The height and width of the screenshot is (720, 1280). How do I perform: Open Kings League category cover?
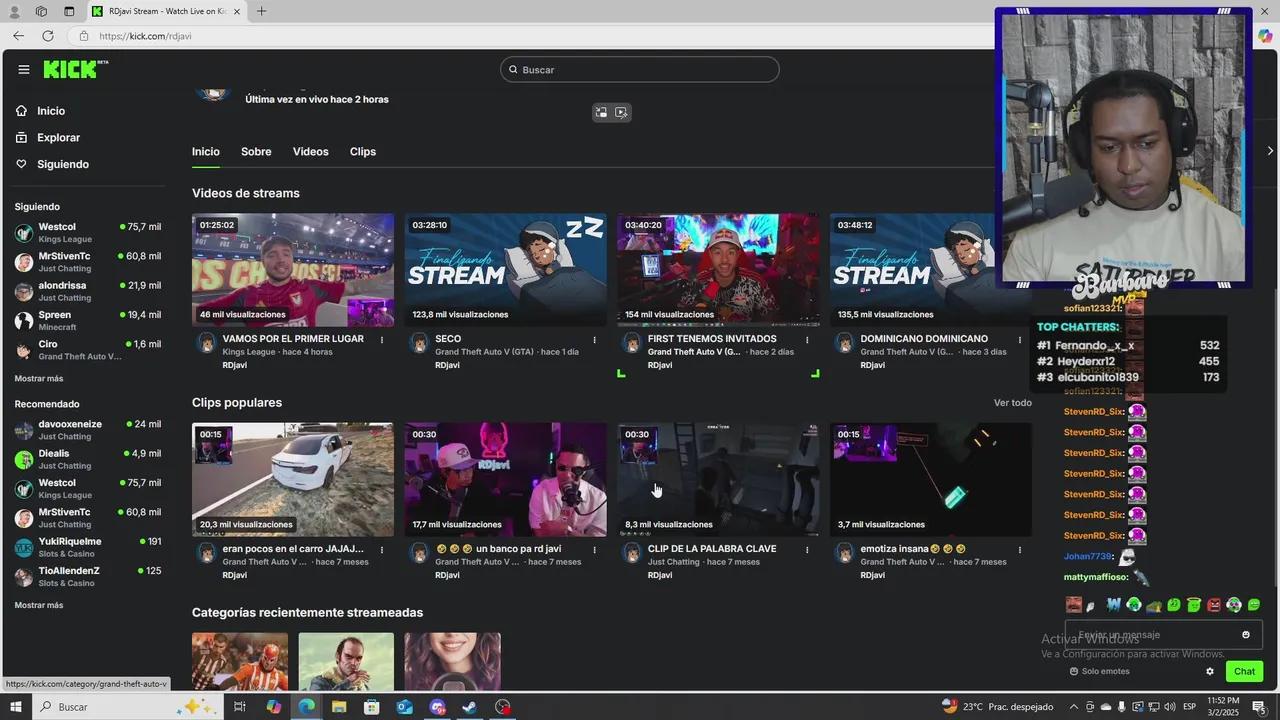pos(240,662)
